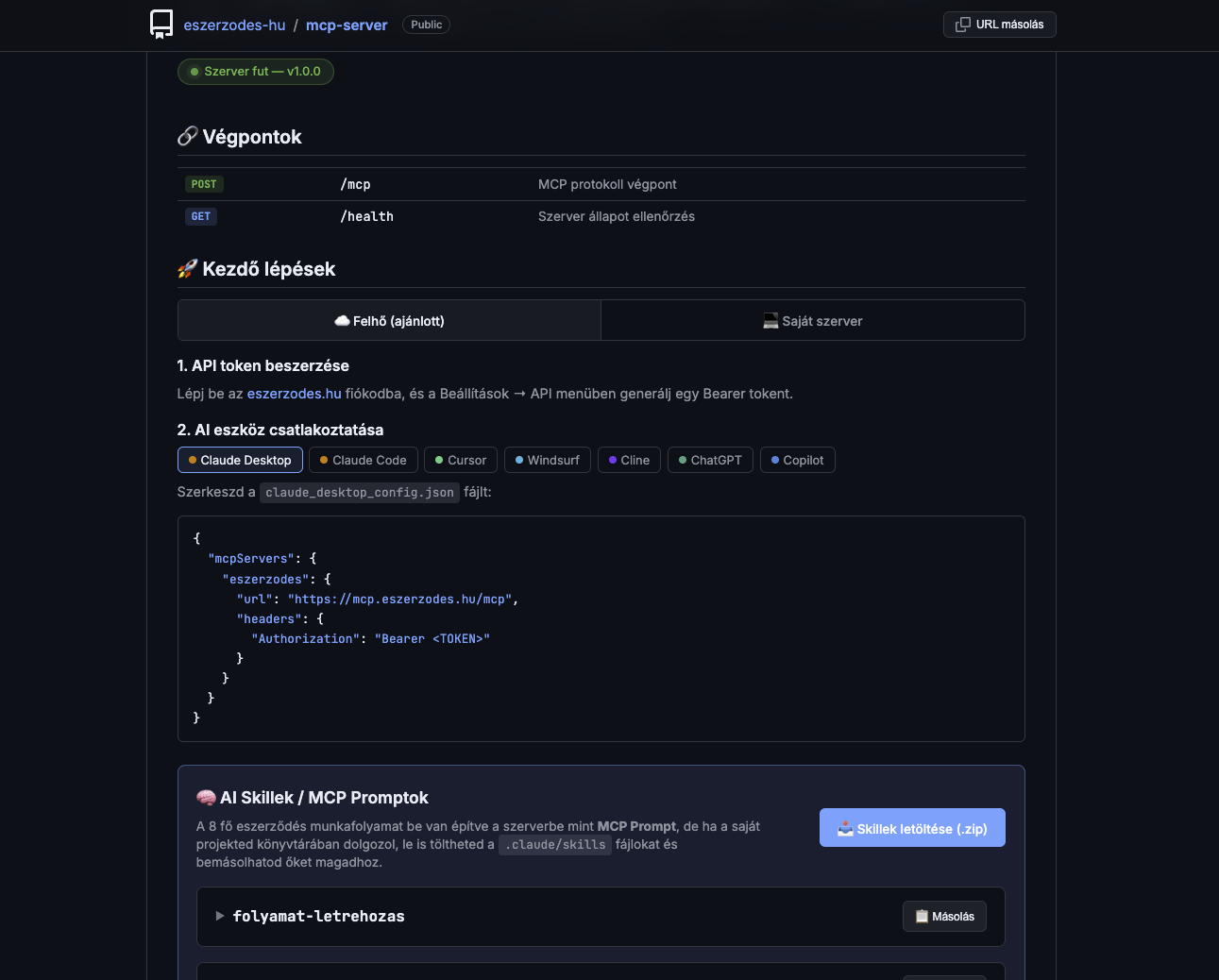Click the copy icon on URL másolás button
Image resolution: width=1219 pixels, height=980 pixels.
tap(963, 25)
